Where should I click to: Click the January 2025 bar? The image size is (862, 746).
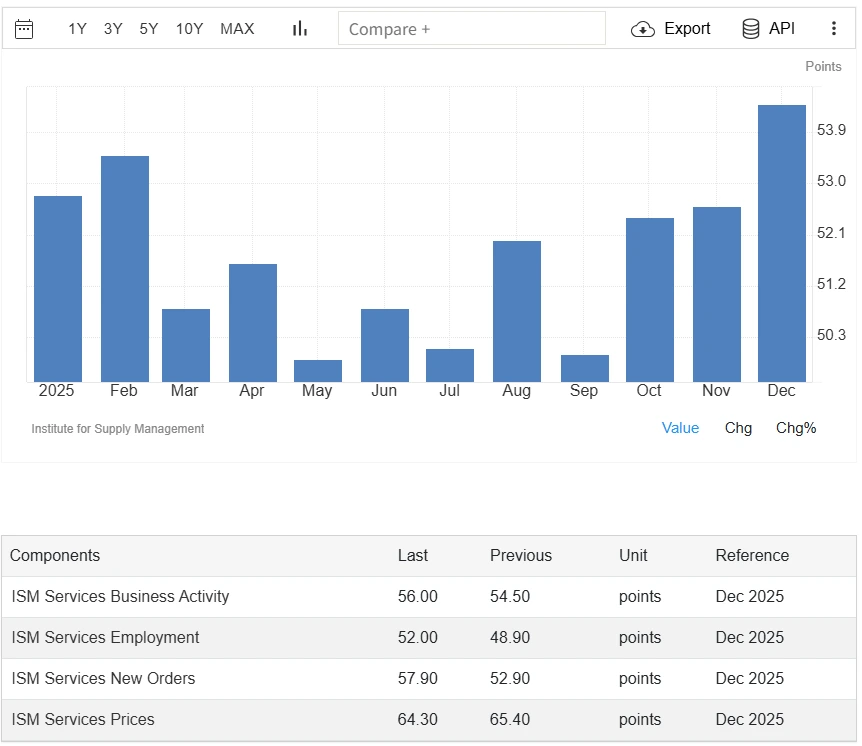coord(58,289)
